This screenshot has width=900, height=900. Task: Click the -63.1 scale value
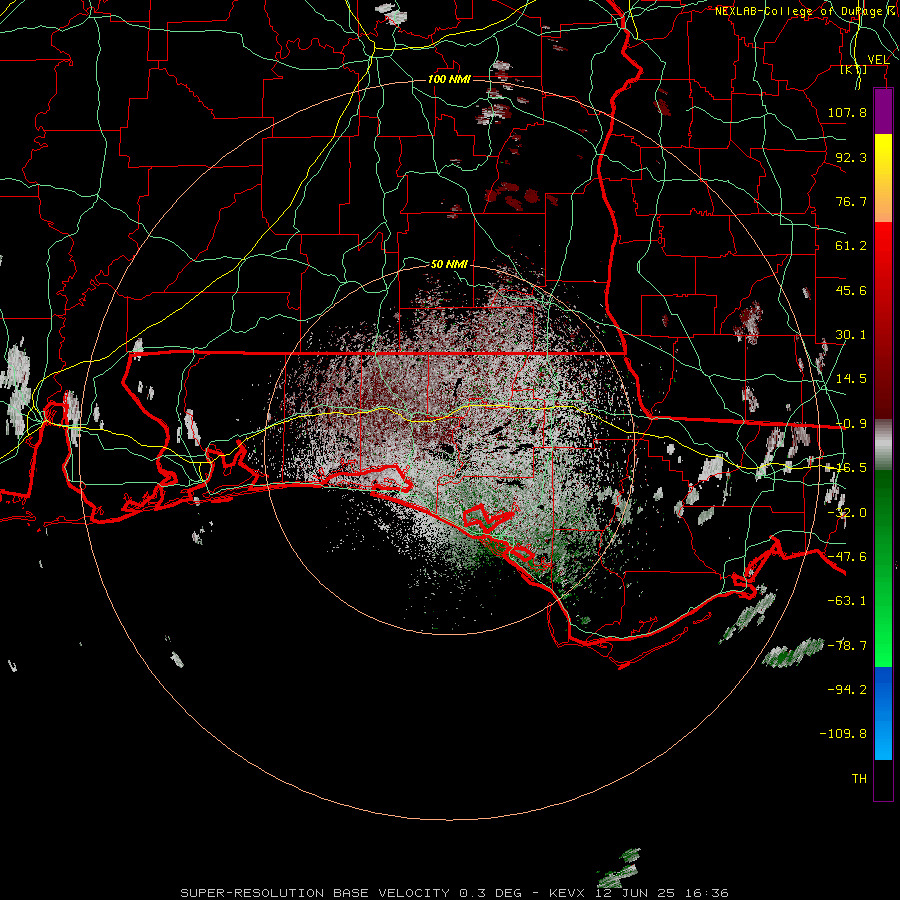tap(847, 601)
